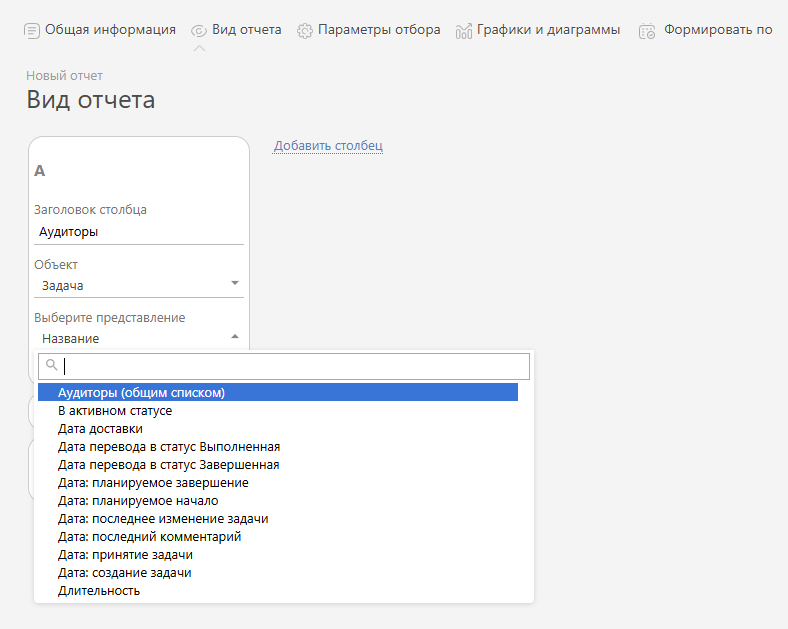This screenshot has height=629, width=788.
Task: Click the eye icon for Вид отчета
Action: 199,31
